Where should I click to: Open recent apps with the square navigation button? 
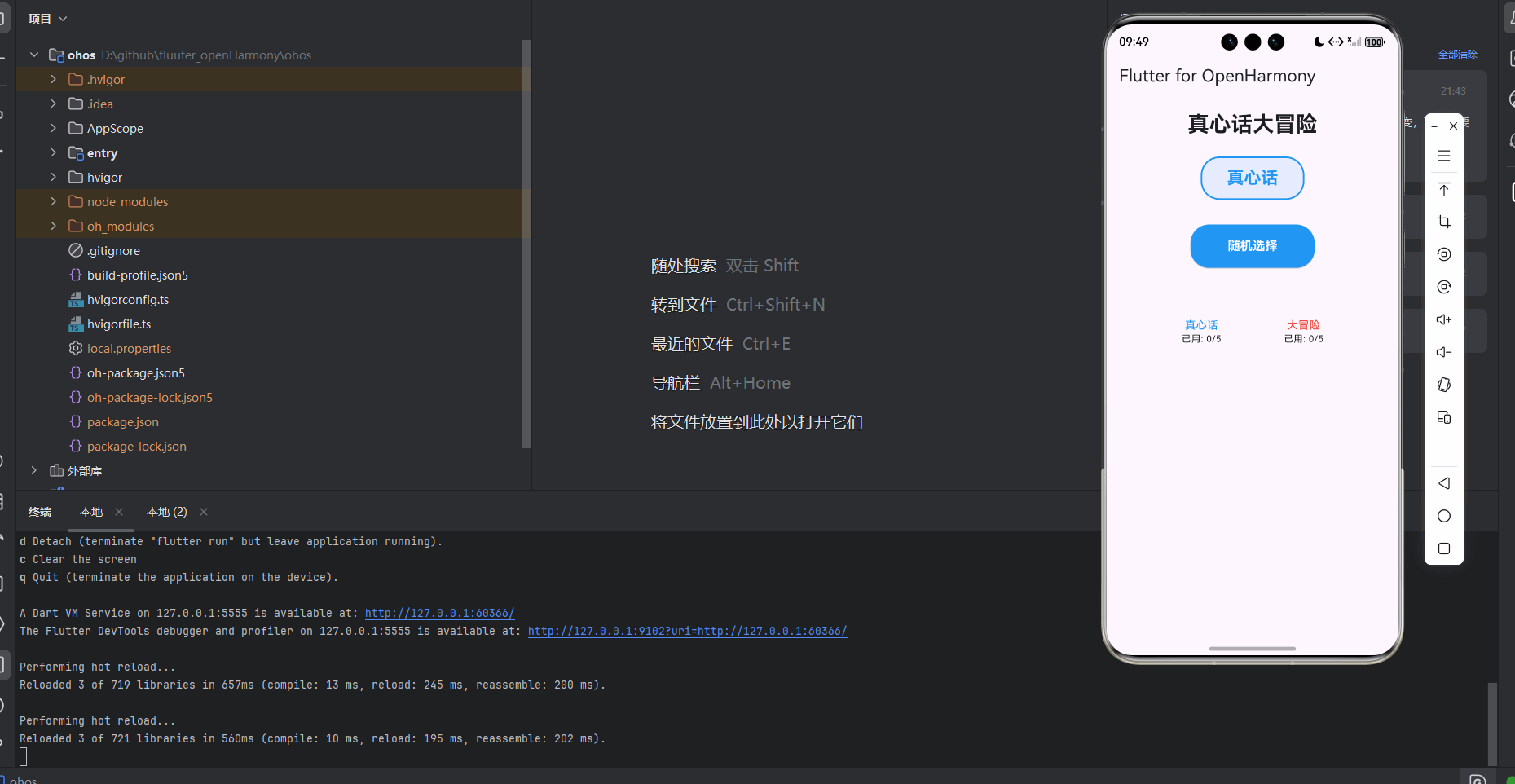tap(1443, 548)
